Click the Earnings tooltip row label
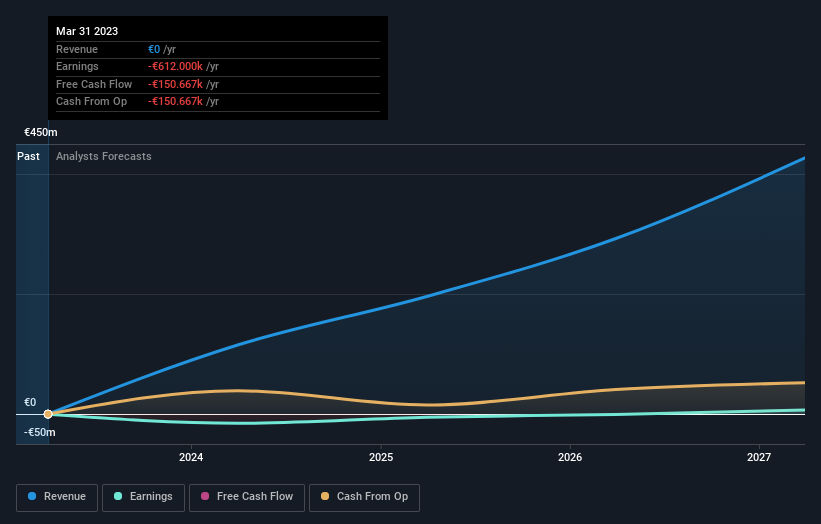821x524 pixels. point(77,66)
